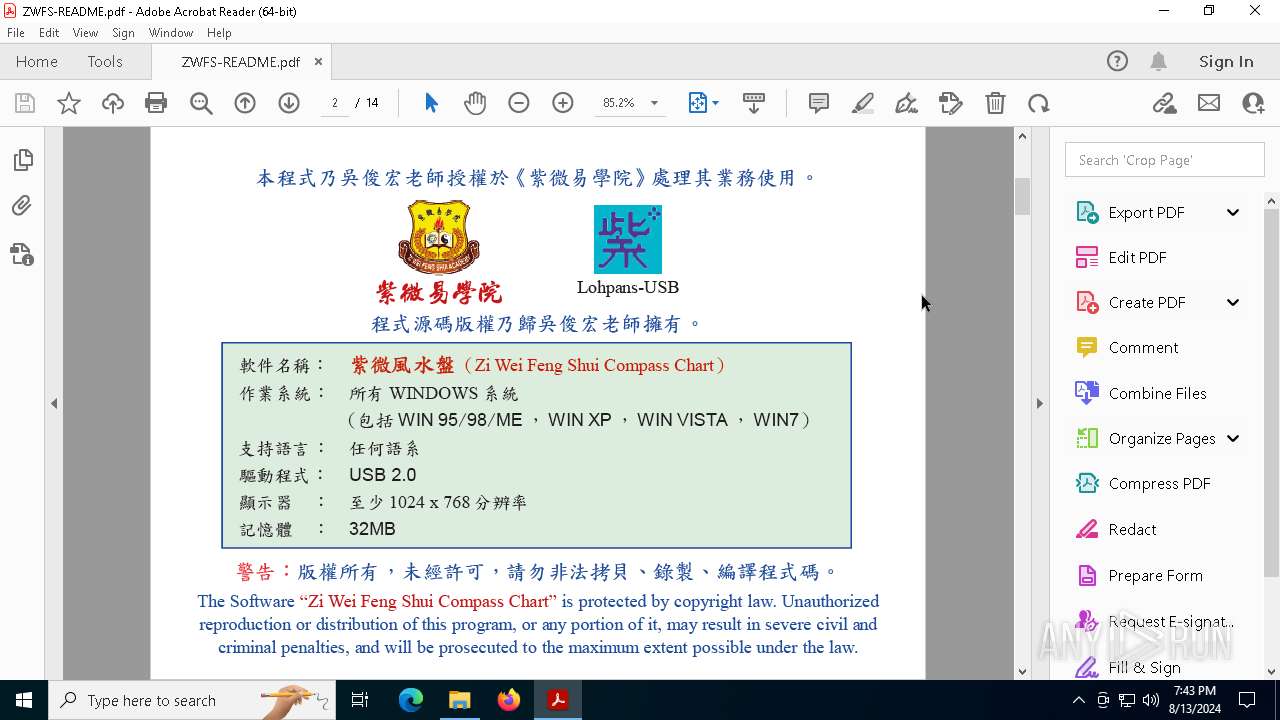Close the ZWFS-README.pdf tab
The height and width of the screenshot is (720, 1280).
click(x=318, y=61)
